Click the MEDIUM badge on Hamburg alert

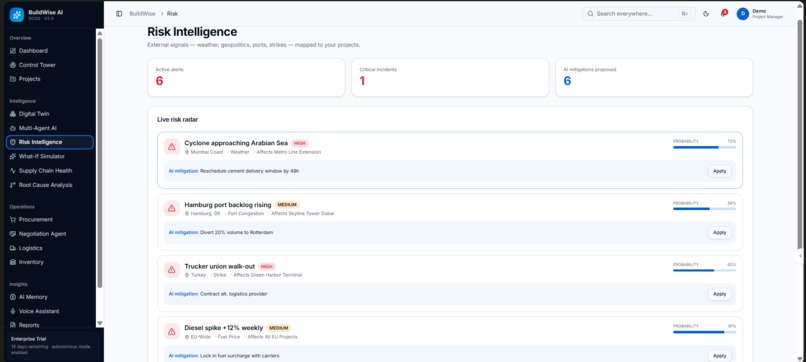[x=287, y=205]
